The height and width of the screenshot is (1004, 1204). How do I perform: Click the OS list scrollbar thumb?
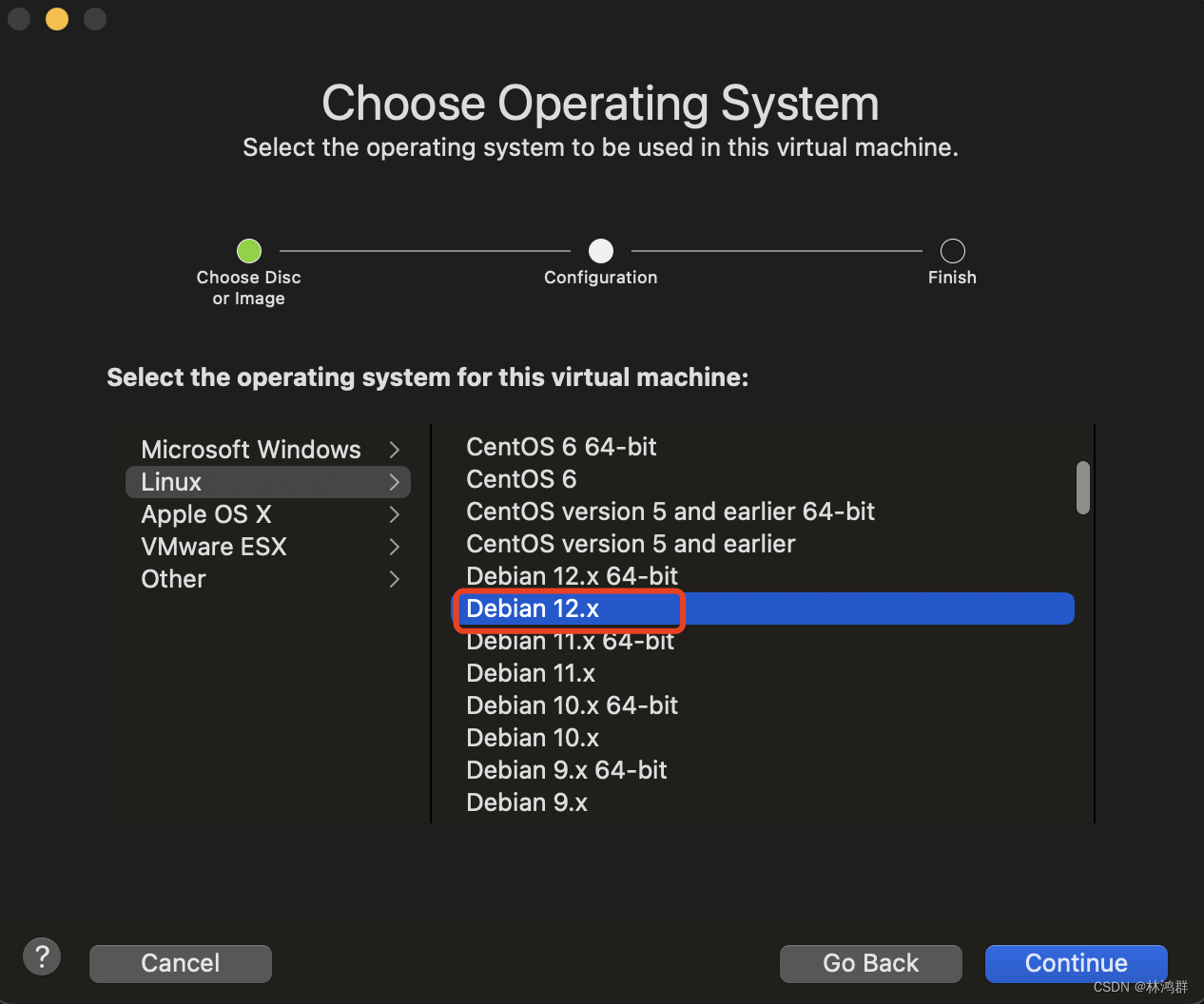pyautogui.click(x=1082, y=488)
